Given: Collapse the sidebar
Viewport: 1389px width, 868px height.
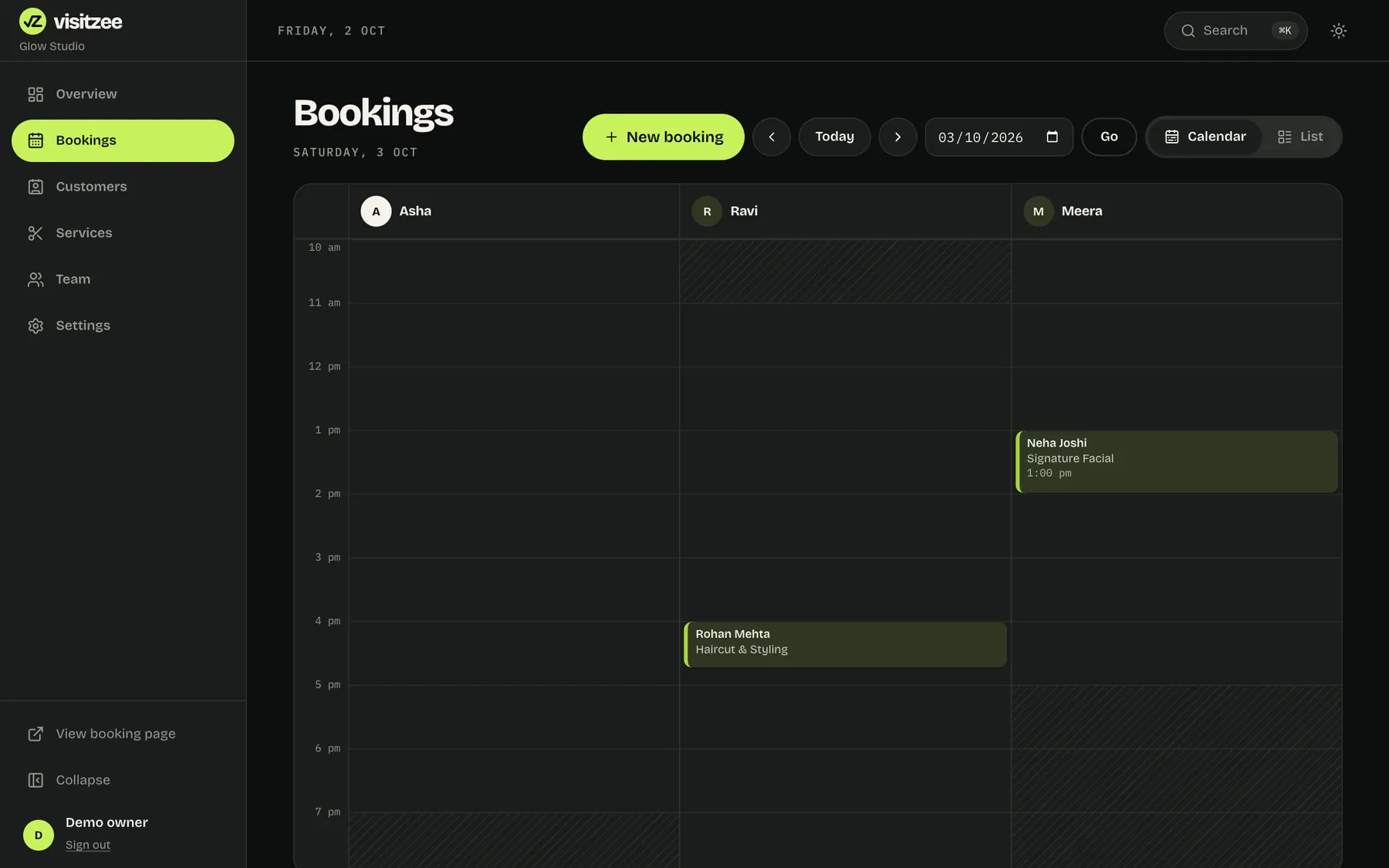Looking at the screenshot, I should click(x=123, y=780).
